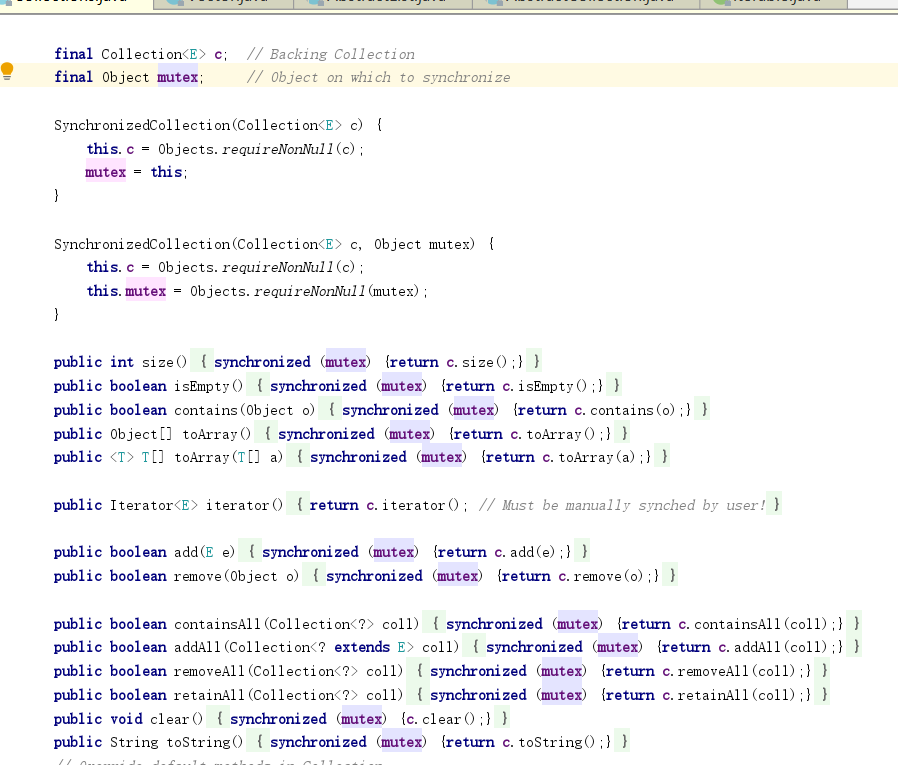Image resolution: width=898 pixels, height=765 pixels.
Task: Click the 'toArray(T[] a)' method signature
Action: pos(229,458)
